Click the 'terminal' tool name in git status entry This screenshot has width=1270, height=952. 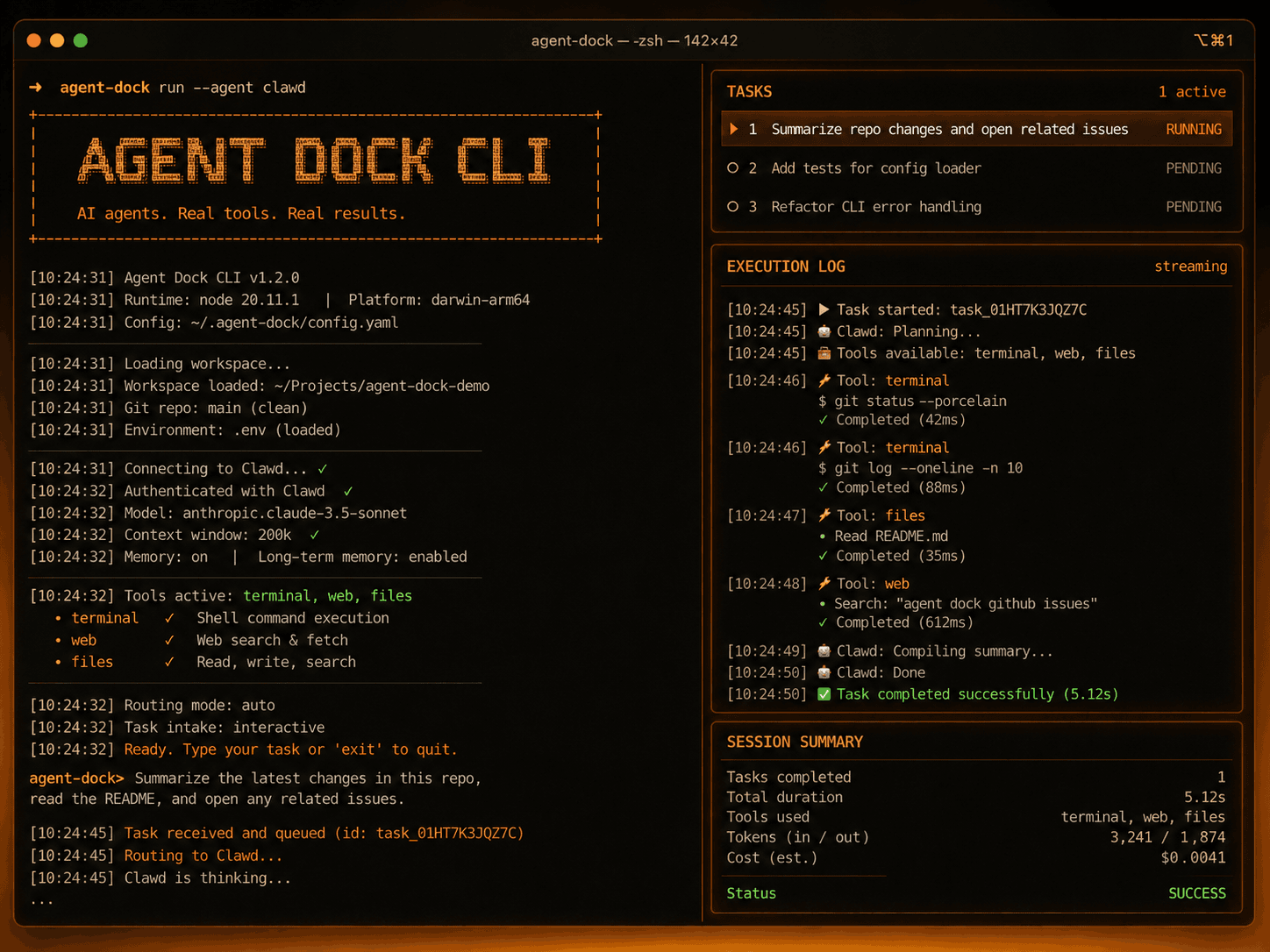917,380
